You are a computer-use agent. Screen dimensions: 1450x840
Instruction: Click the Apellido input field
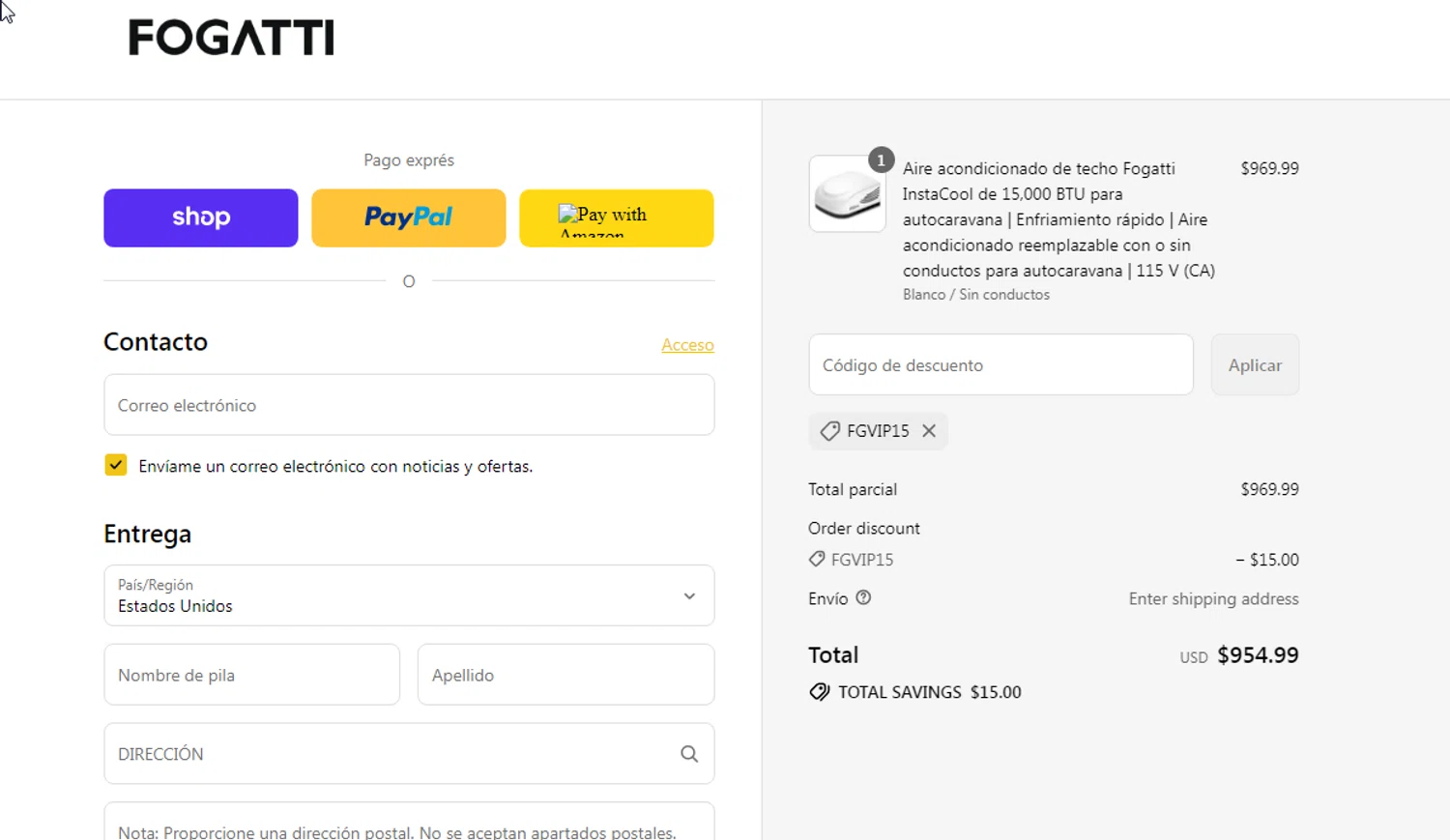click(565, 675)
